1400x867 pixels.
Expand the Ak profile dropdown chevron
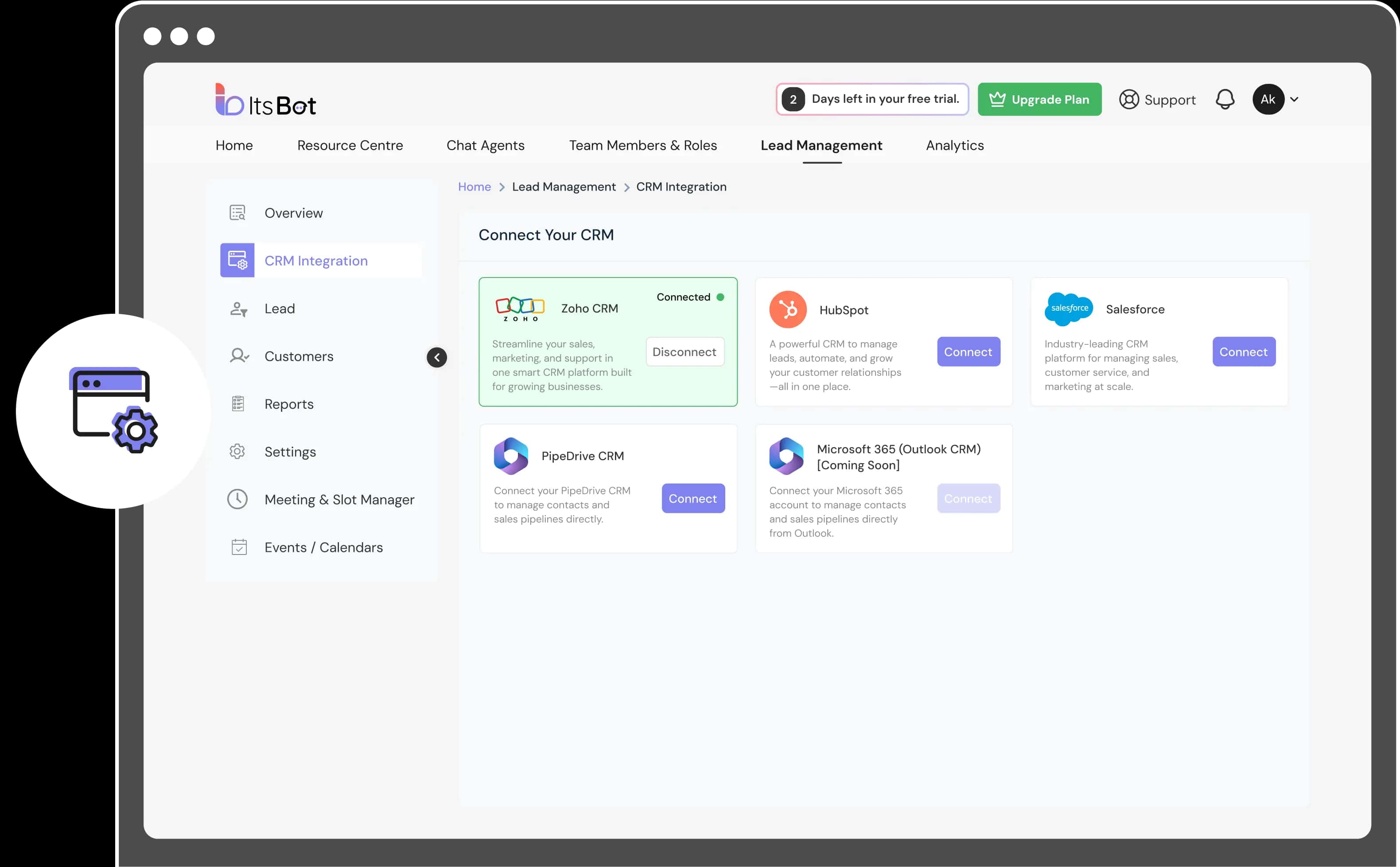1294,99
